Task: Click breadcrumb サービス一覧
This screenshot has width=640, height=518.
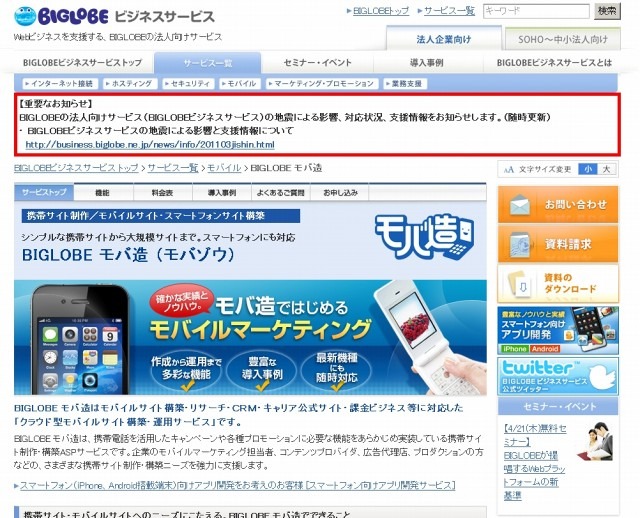Action: tap(173, 168)
